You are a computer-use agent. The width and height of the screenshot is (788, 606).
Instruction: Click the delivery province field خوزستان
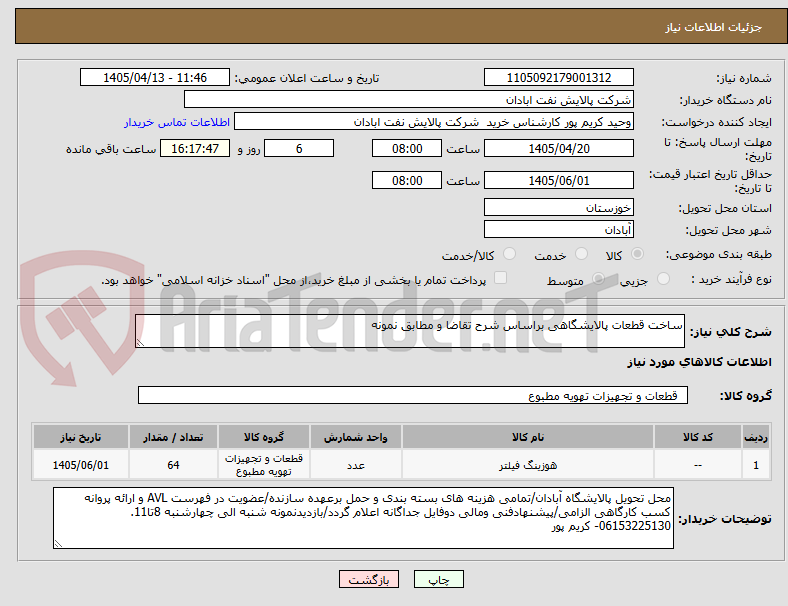559,208
